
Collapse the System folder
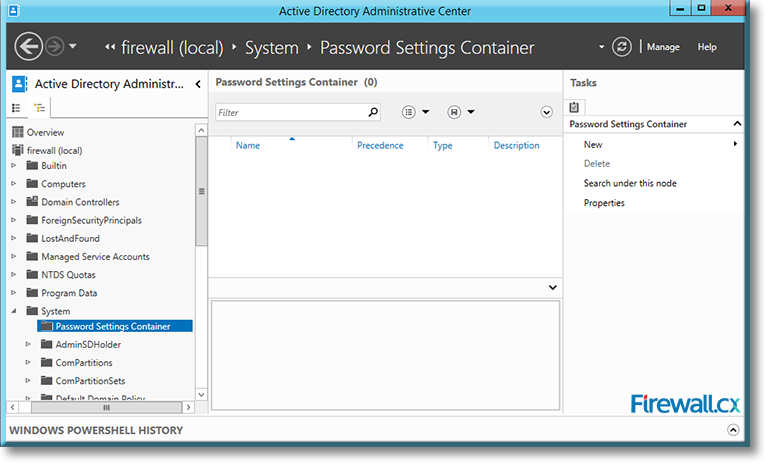pos(14,311)
